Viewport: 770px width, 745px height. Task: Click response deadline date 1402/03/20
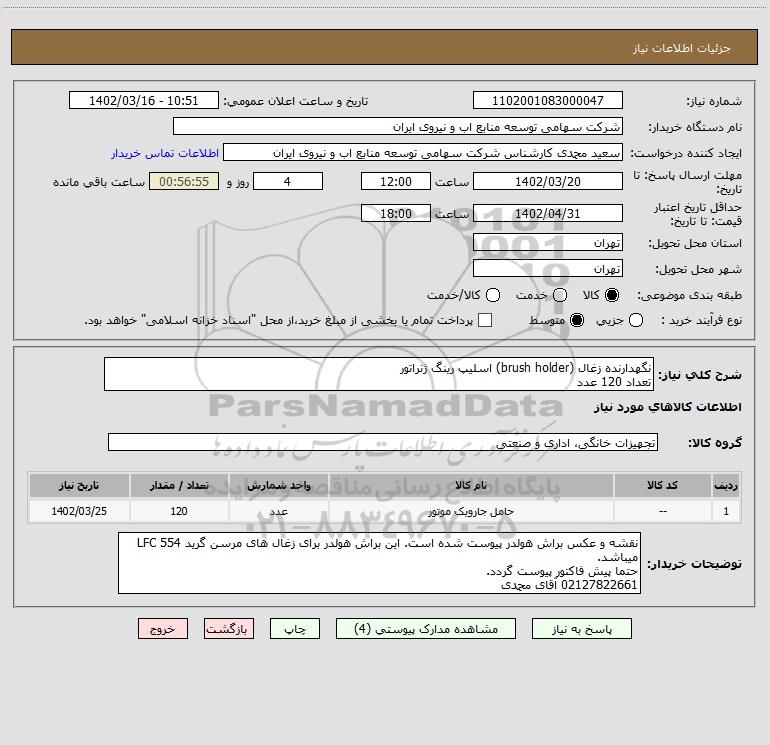(548, 181)
